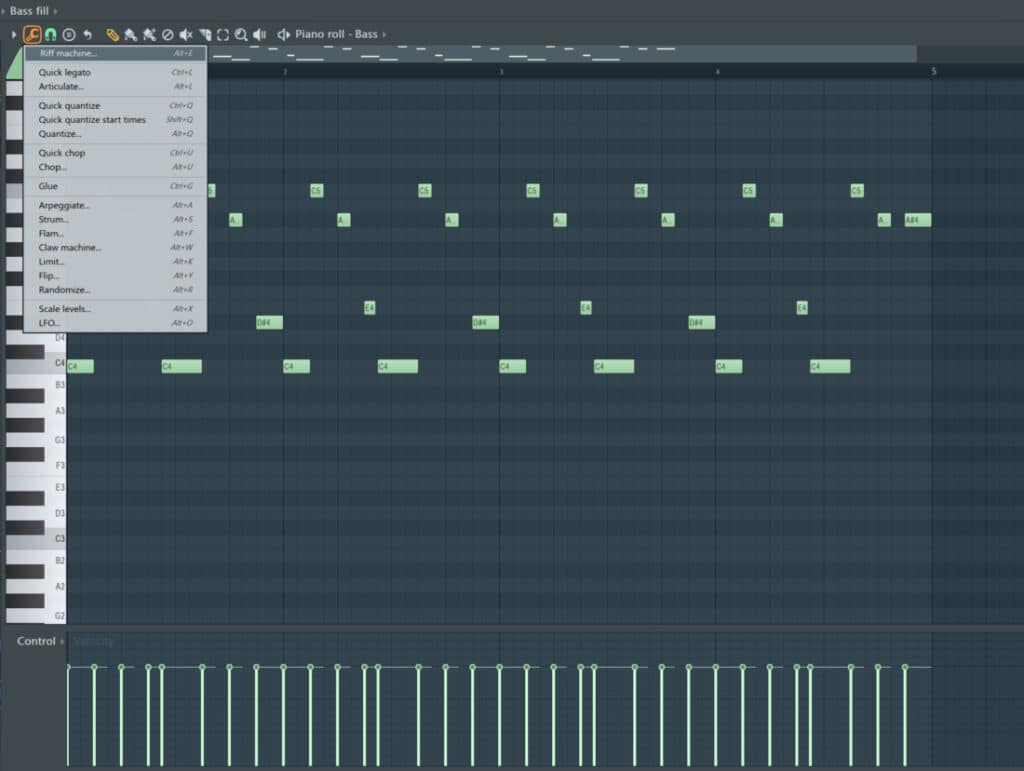Toggle the magnet snap icon
The image size is (1024, 771).
[x=50, y=34]
